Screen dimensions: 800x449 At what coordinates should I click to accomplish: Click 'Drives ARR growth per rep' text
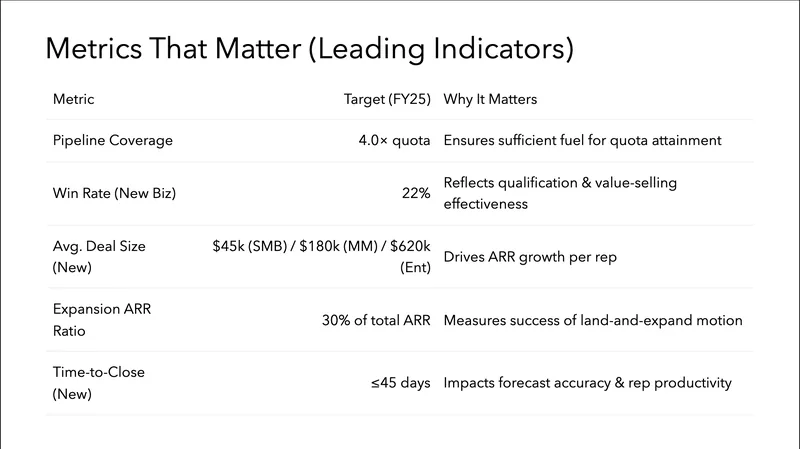click(x=531, y=257)
